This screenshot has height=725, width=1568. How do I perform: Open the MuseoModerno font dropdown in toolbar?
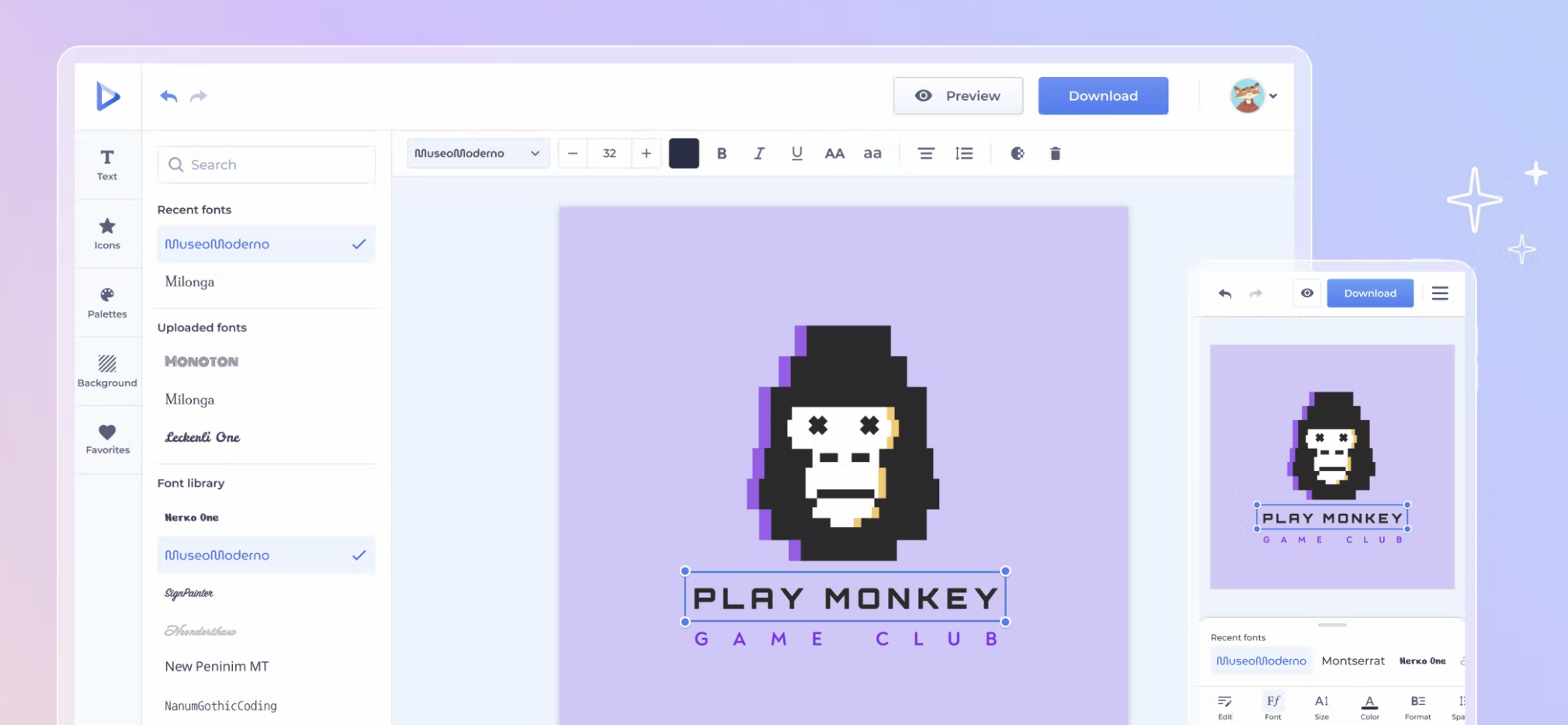pos(478,154)
